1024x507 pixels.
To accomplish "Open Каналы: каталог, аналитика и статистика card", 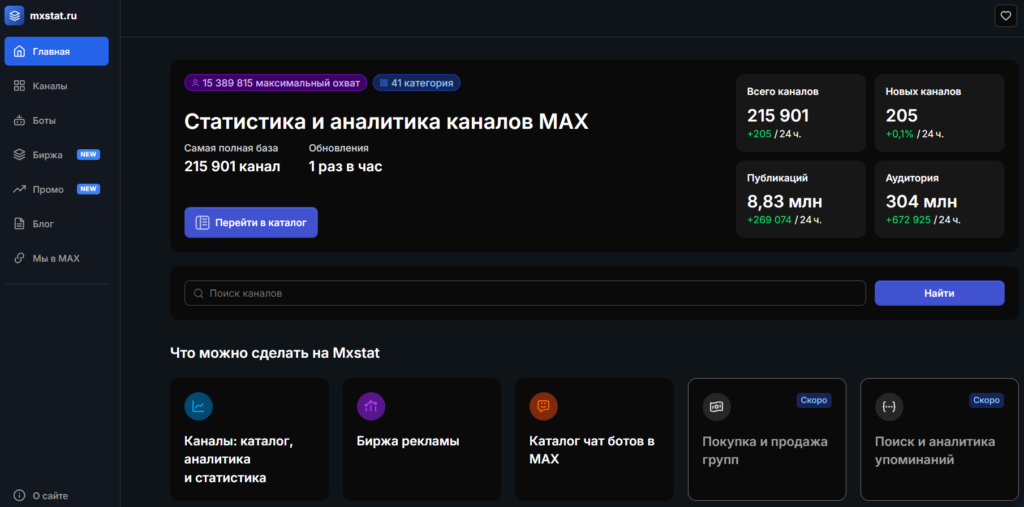I will [249, 439].
